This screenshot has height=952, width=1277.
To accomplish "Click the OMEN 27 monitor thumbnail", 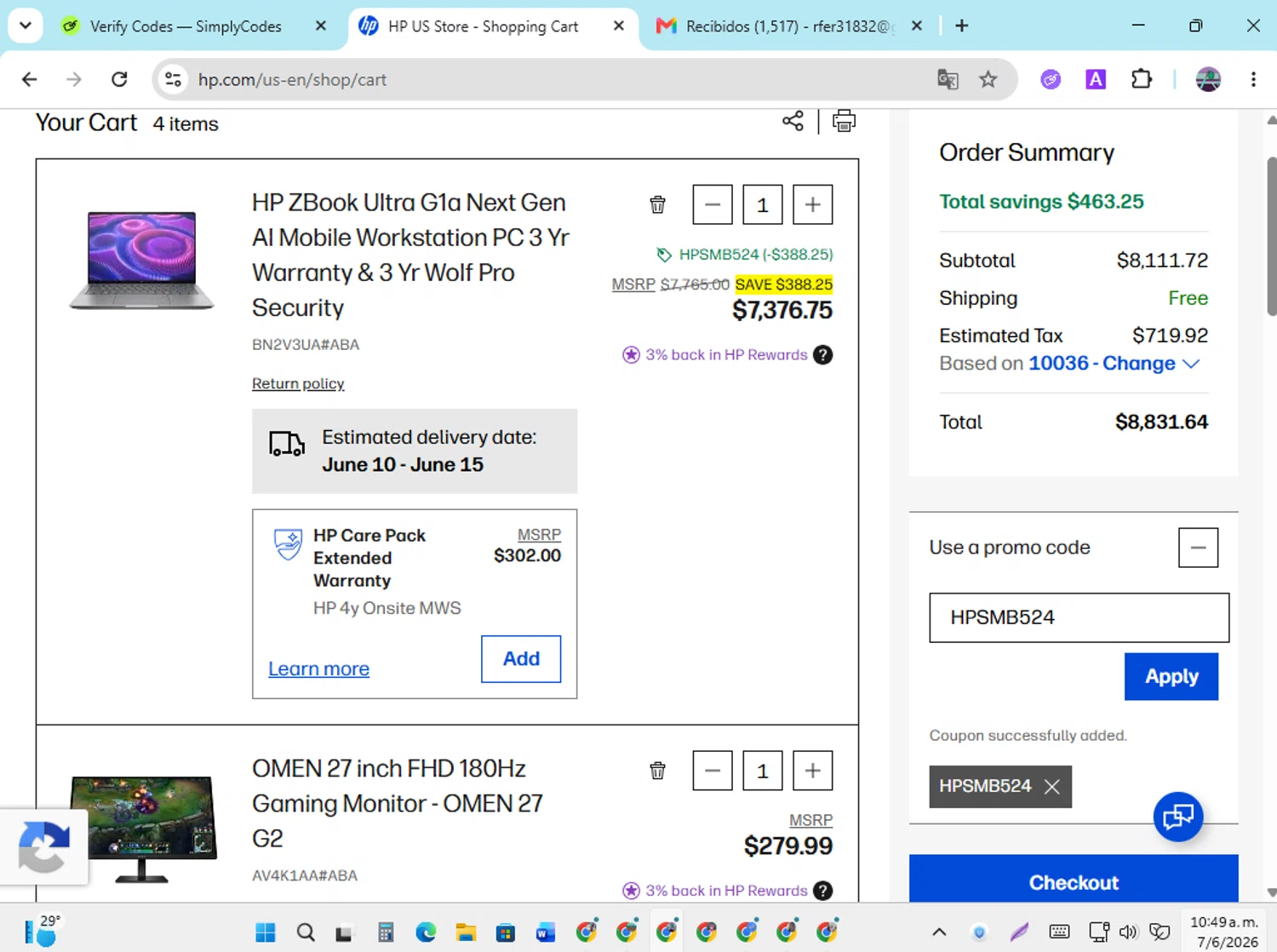I will 143,829.
